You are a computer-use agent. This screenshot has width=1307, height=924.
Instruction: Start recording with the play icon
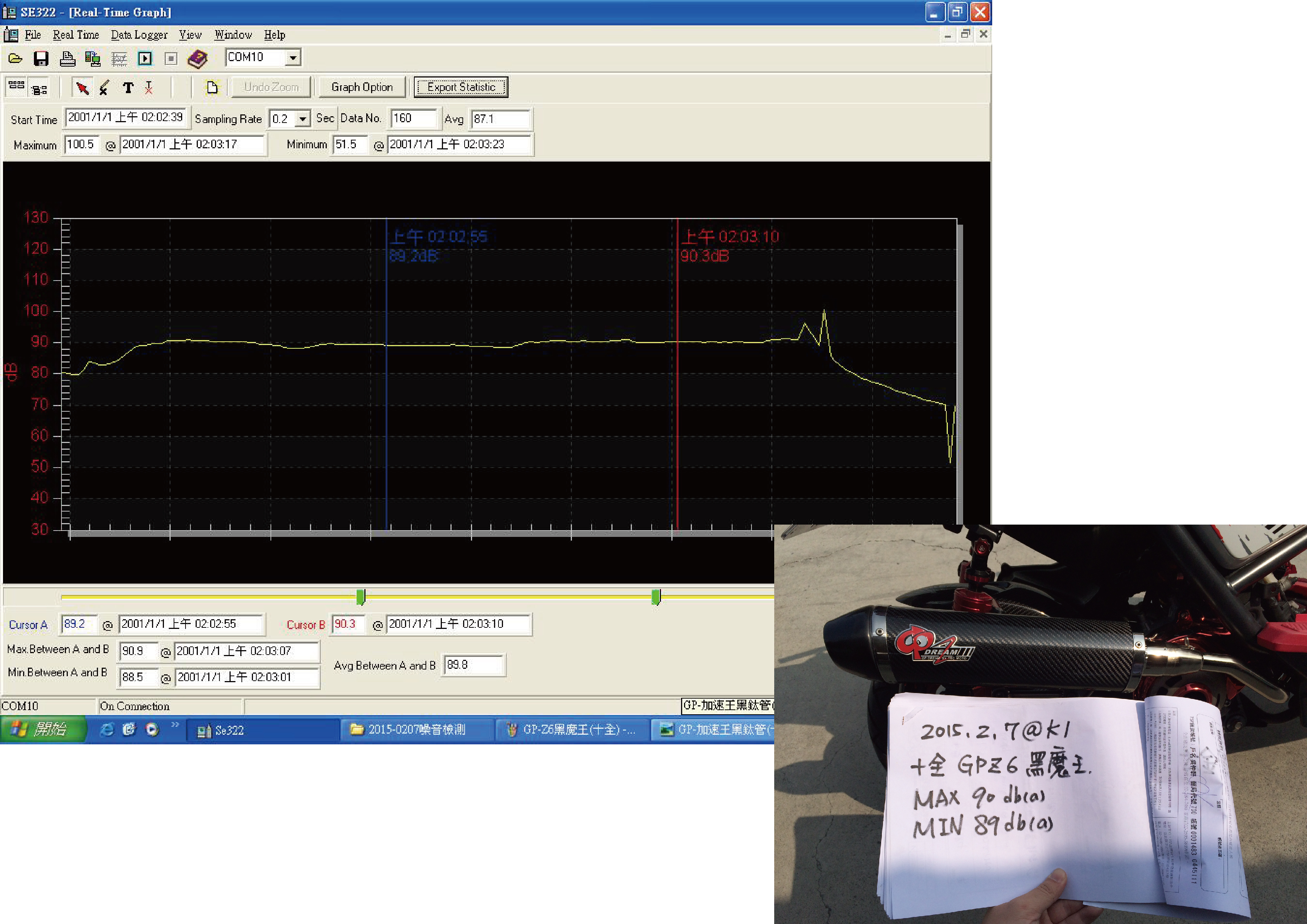(145, 58)
